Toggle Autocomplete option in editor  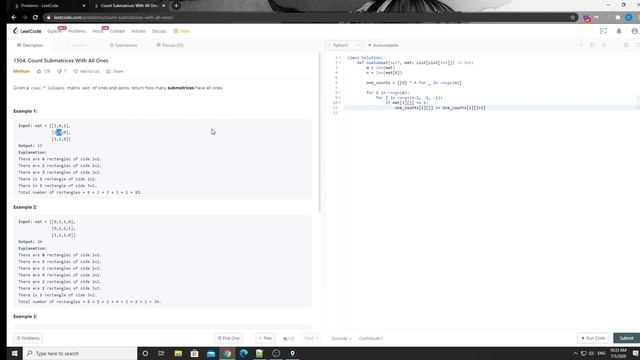tap(383, 45)
